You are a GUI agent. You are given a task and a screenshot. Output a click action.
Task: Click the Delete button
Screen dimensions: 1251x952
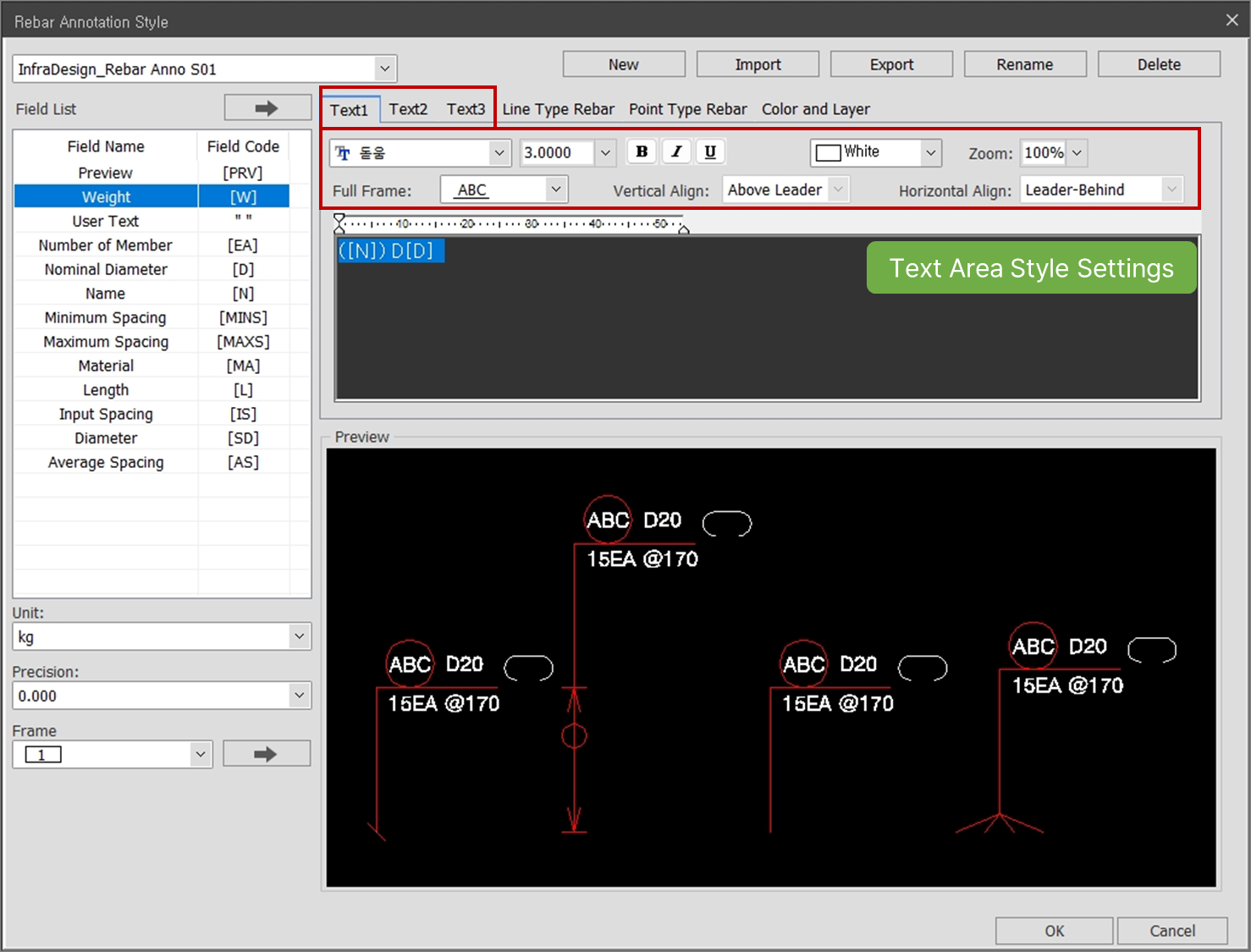tap(1159, 64)
